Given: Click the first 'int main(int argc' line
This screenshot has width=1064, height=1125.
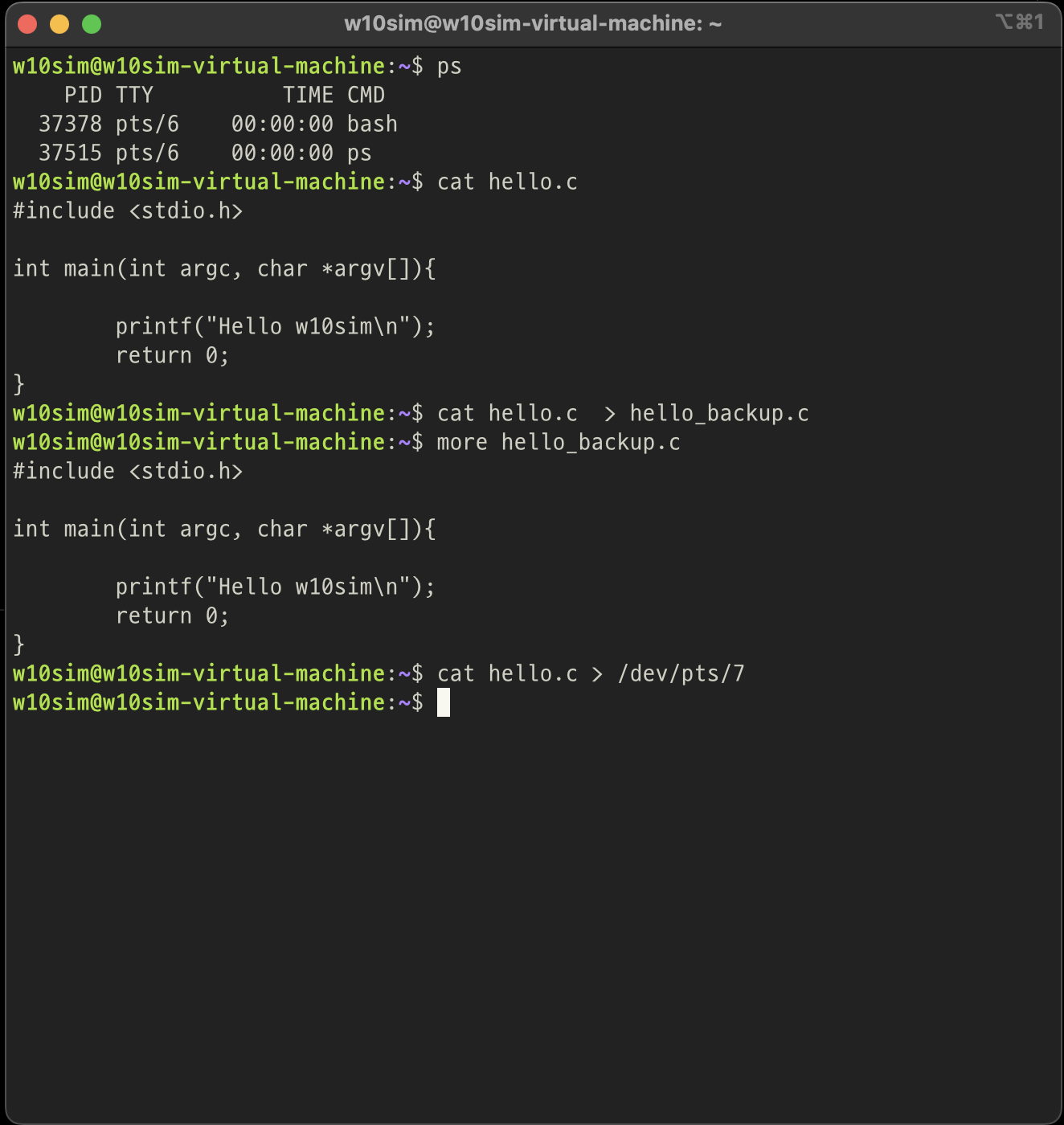Looking at the screenshot, I should pyautogui.click(x=224, y=268).
